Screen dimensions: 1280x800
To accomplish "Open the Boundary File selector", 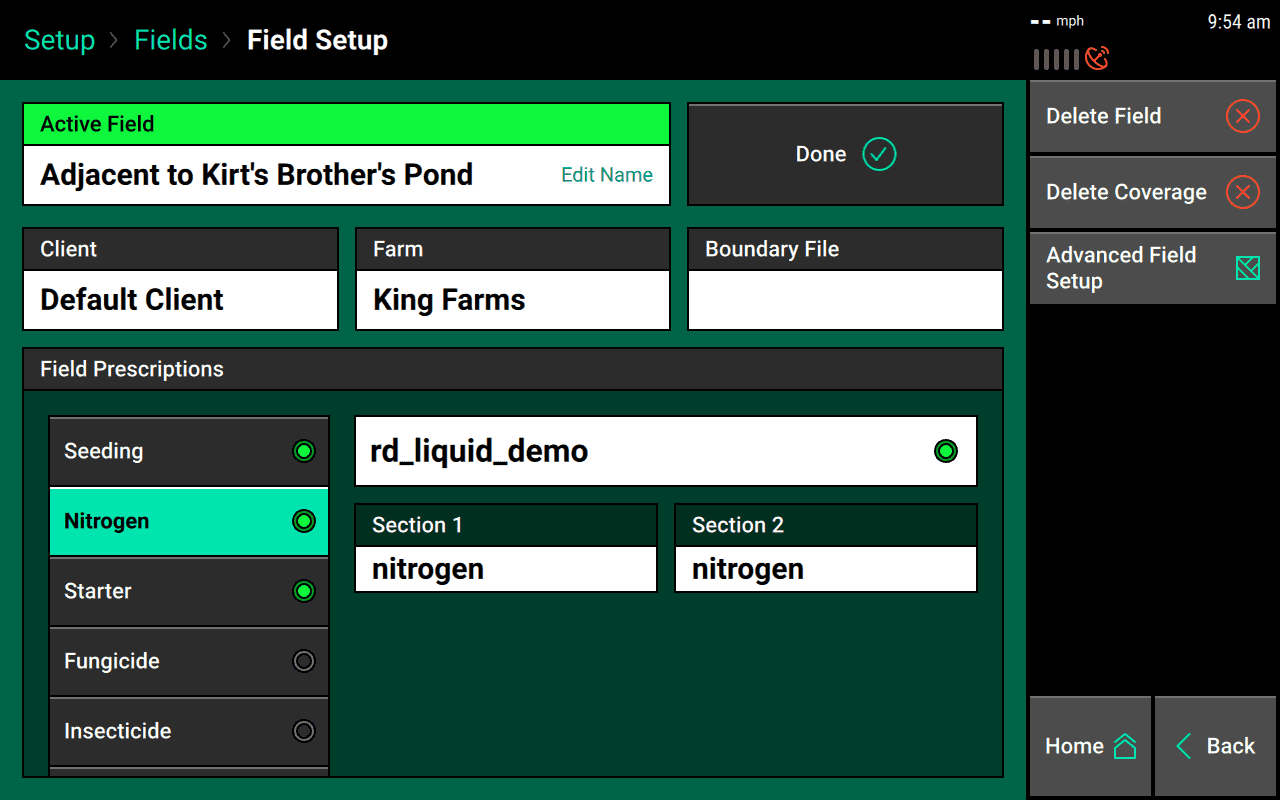I will (845, 299).
